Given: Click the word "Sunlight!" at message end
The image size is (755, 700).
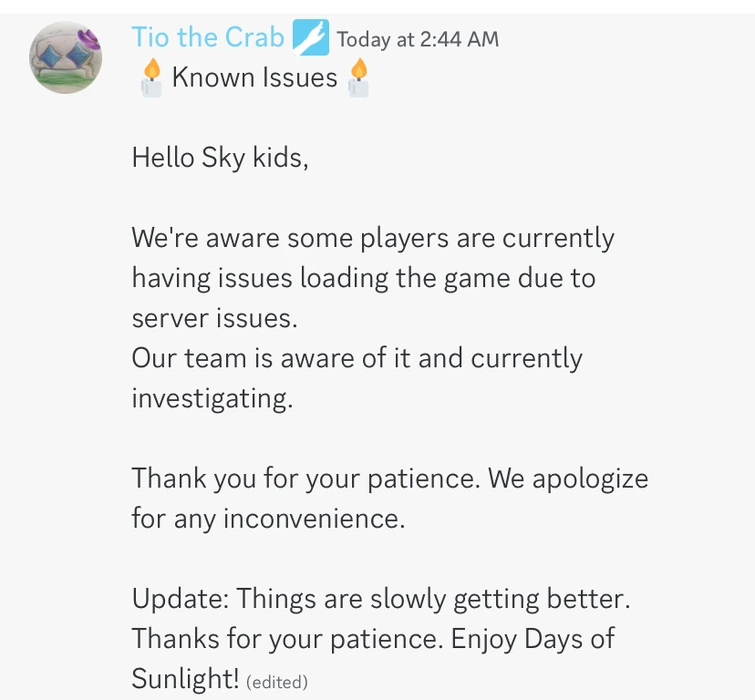Looking at the screenshot, I should pyautogui.click(x=185, y=680).
